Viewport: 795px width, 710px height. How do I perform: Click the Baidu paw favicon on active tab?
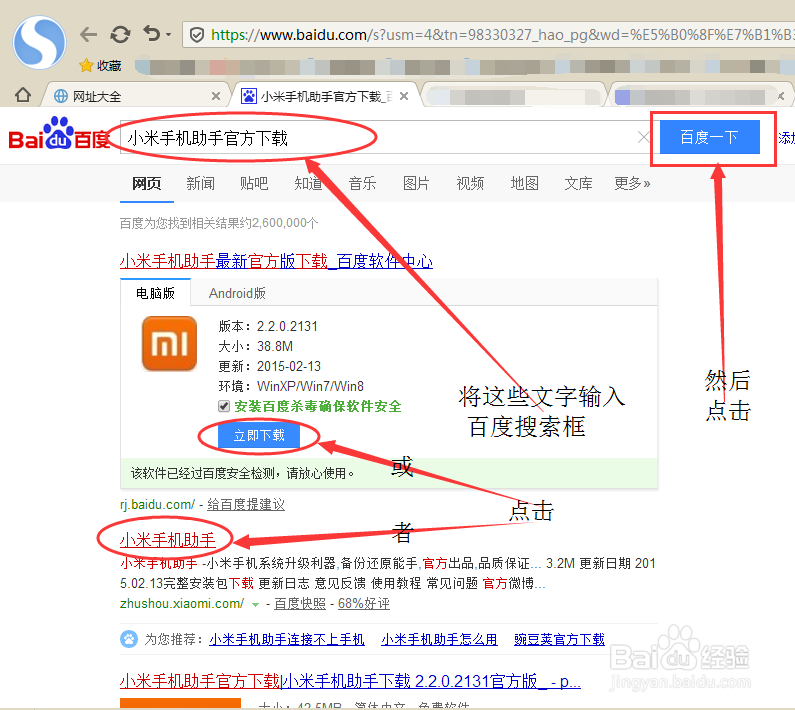pos(249,96)
